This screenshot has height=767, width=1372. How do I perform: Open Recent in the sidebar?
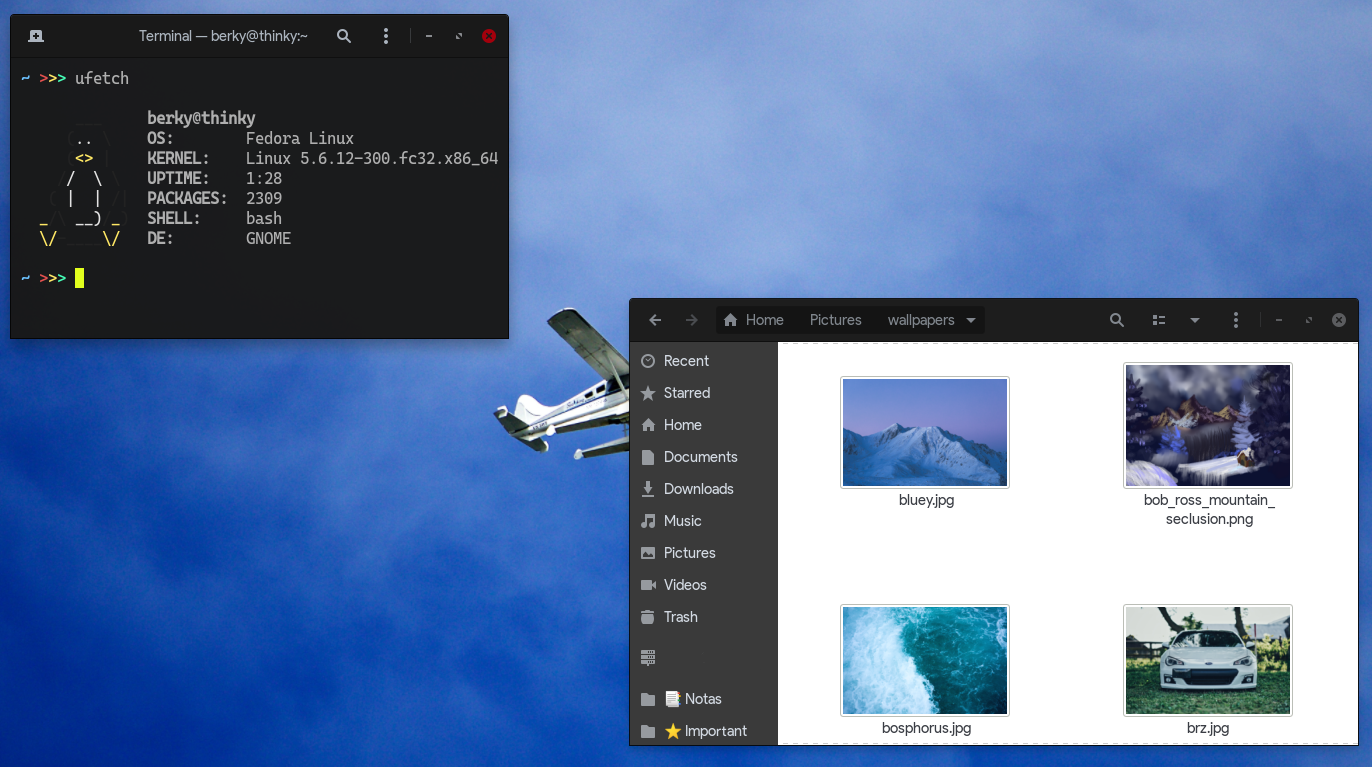[704, 361]
